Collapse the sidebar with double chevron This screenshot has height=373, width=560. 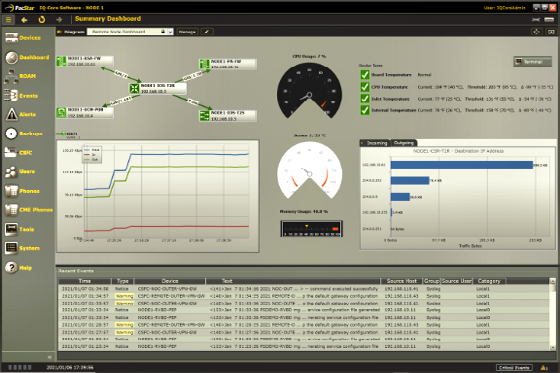[49, 357]
